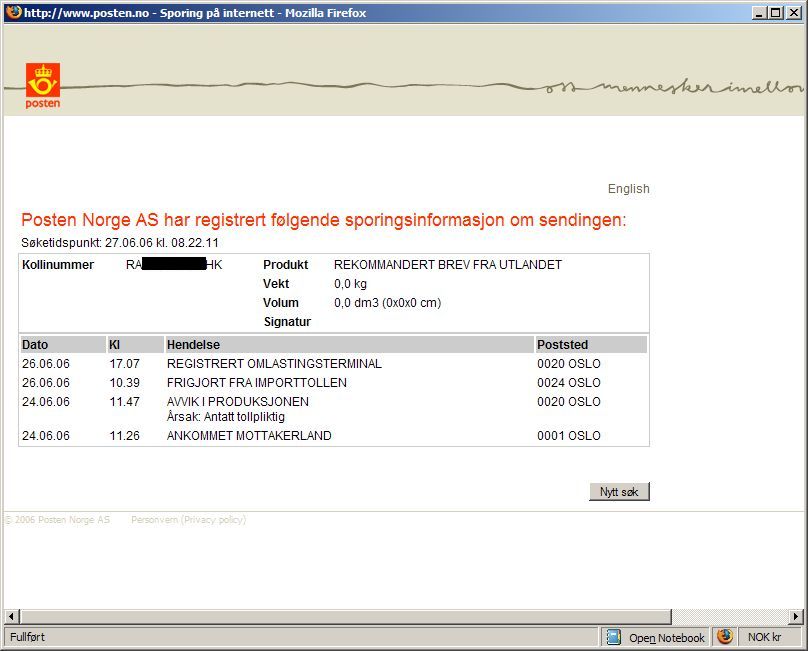
Task: Click the Signatur label
Action: [x=287, y=322]
